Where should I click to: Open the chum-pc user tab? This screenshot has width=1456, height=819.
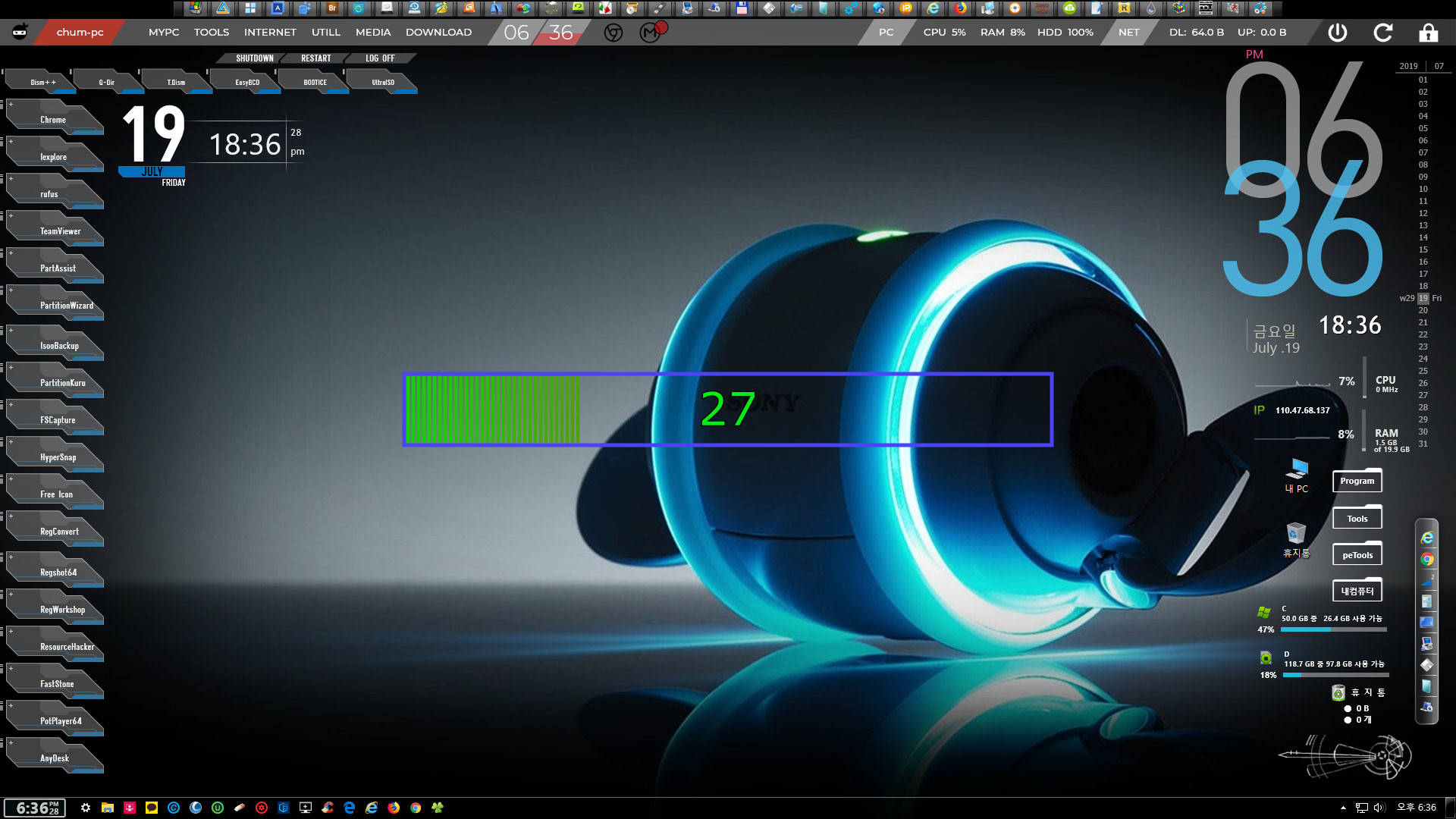[80, 33]
